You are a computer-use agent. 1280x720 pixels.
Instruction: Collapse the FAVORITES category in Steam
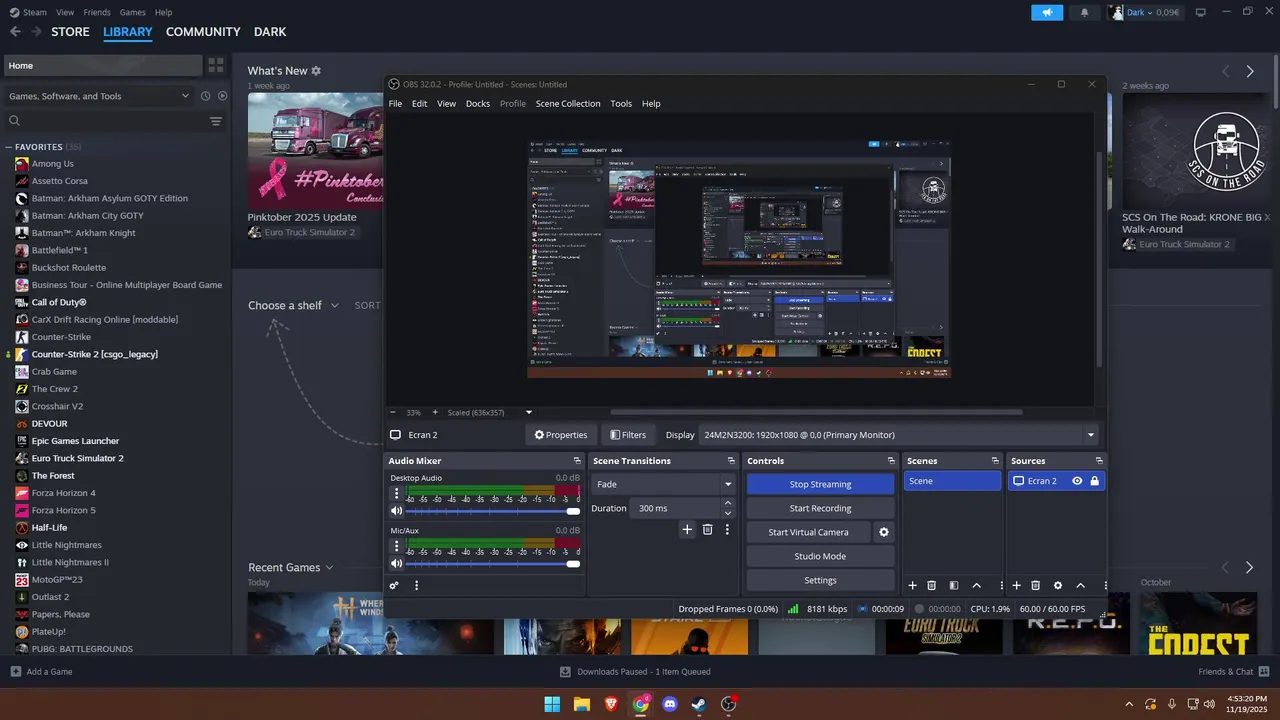[9, 147]
